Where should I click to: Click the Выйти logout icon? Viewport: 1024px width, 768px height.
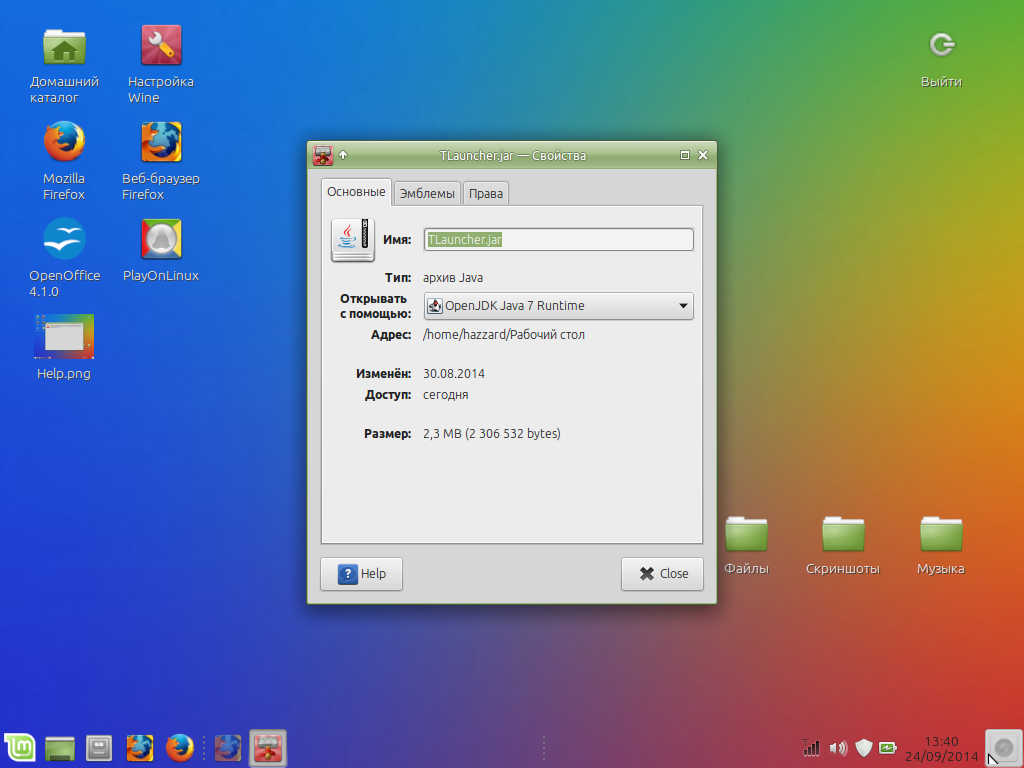click(941, 45)
